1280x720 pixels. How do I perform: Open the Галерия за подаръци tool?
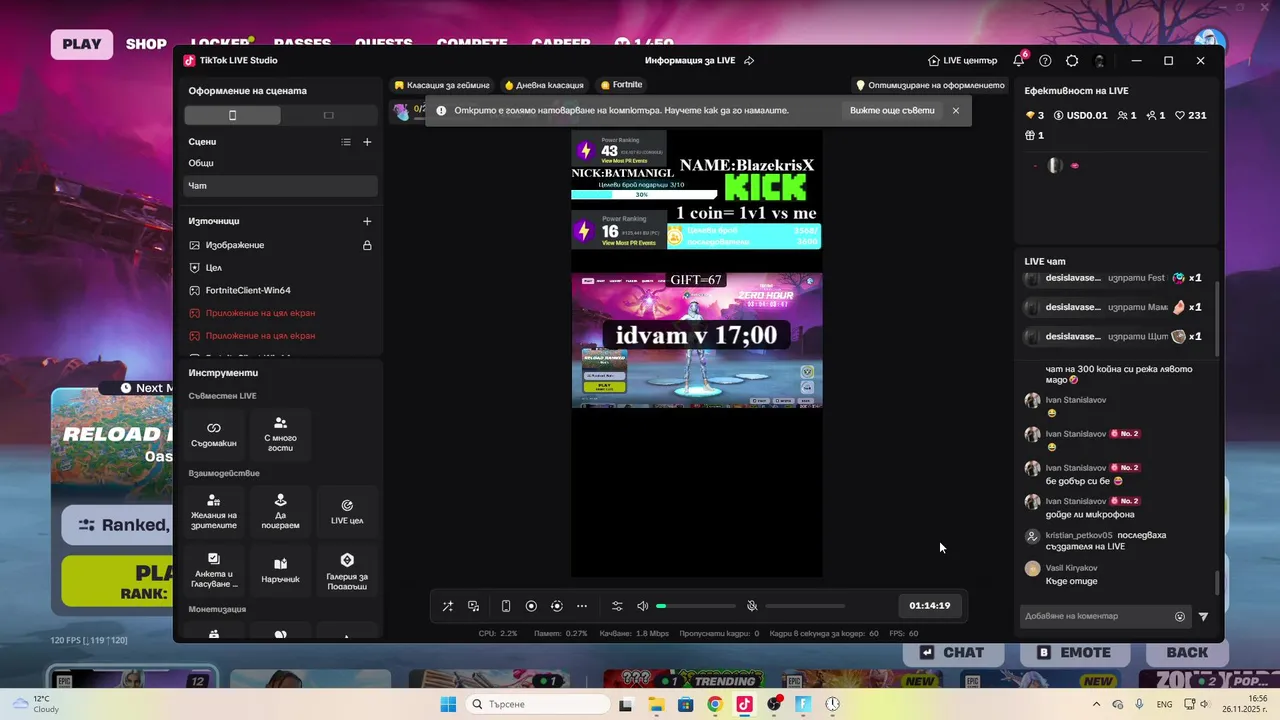(x=347, y=570)
